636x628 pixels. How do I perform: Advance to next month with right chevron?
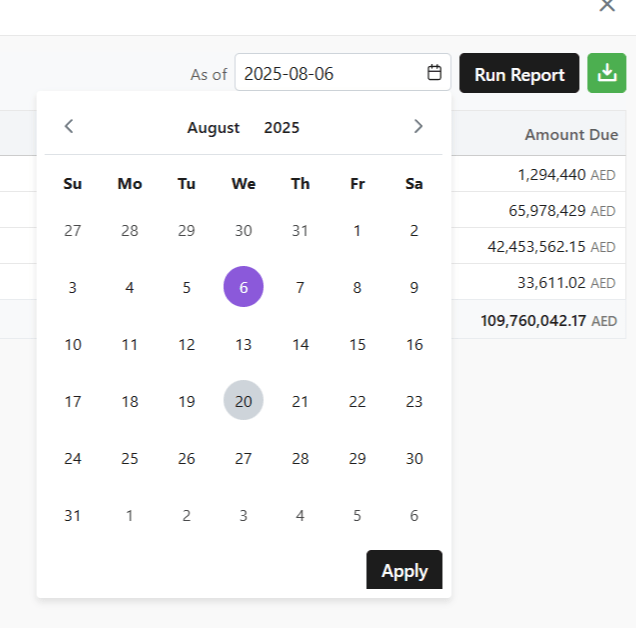click(x=418, y=126)
